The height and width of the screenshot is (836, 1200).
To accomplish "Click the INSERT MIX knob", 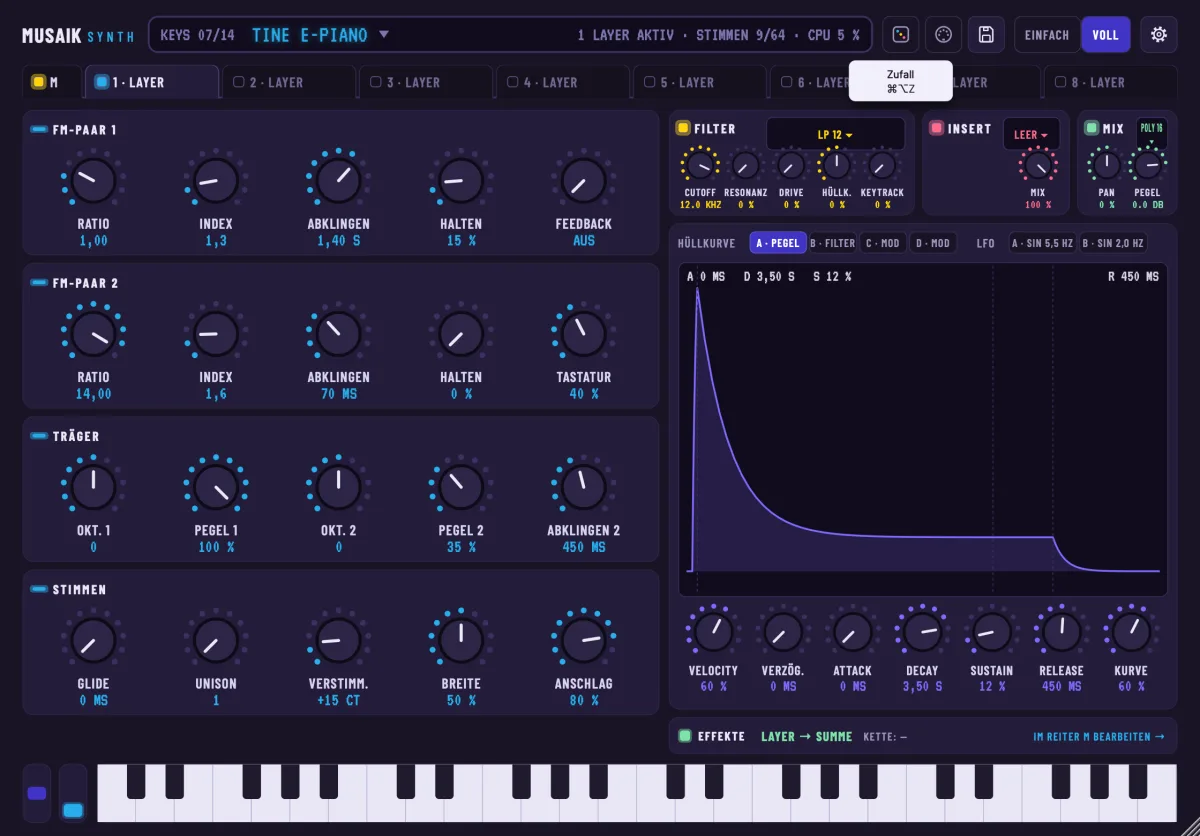I will coord(1038,165).
